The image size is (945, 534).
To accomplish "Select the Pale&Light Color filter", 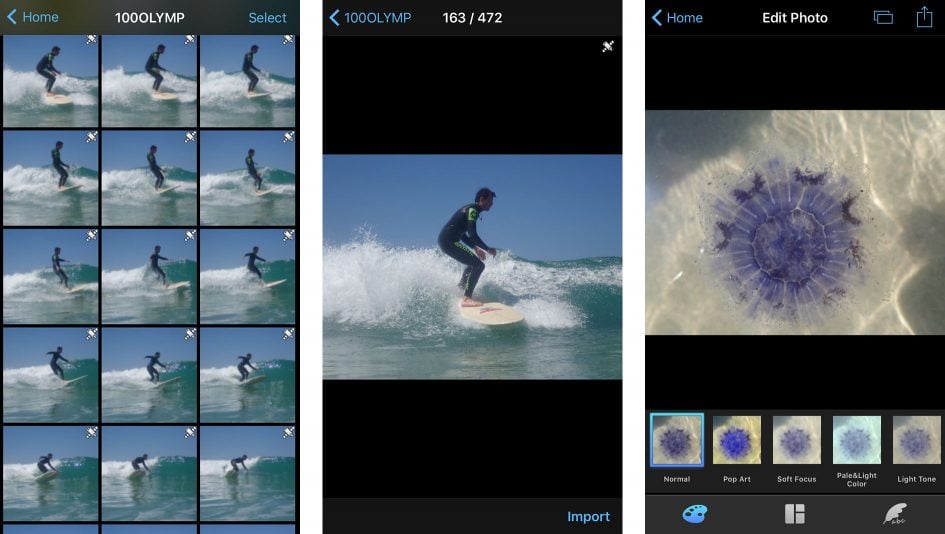I will [857, 441].
